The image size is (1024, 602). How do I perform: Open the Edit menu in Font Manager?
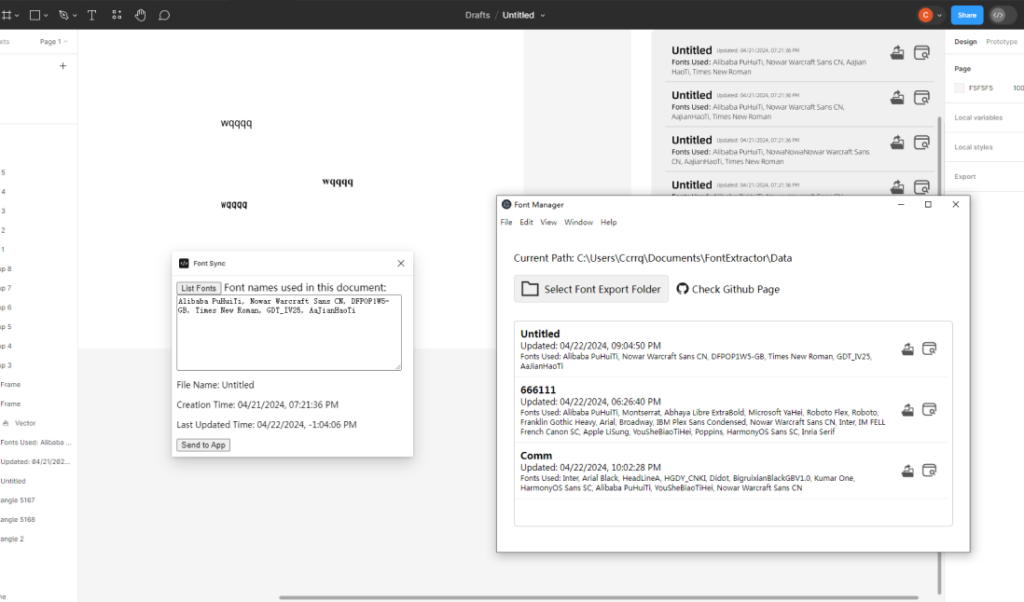click(526, 222)
